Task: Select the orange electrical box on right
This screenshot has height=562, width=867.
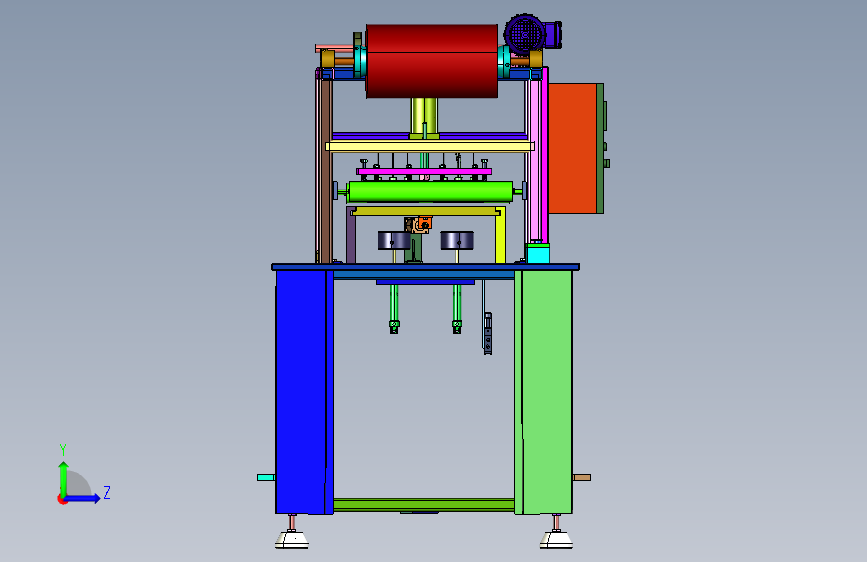Action: [x=572, y=148]
